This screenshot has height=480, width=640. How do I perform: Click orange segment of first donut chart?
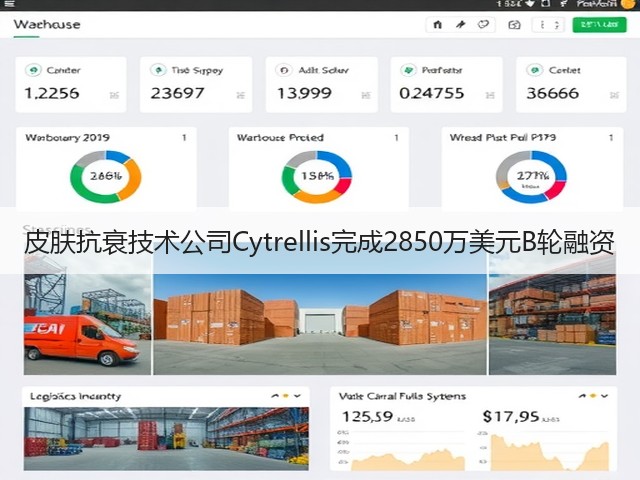coord(133,180)
